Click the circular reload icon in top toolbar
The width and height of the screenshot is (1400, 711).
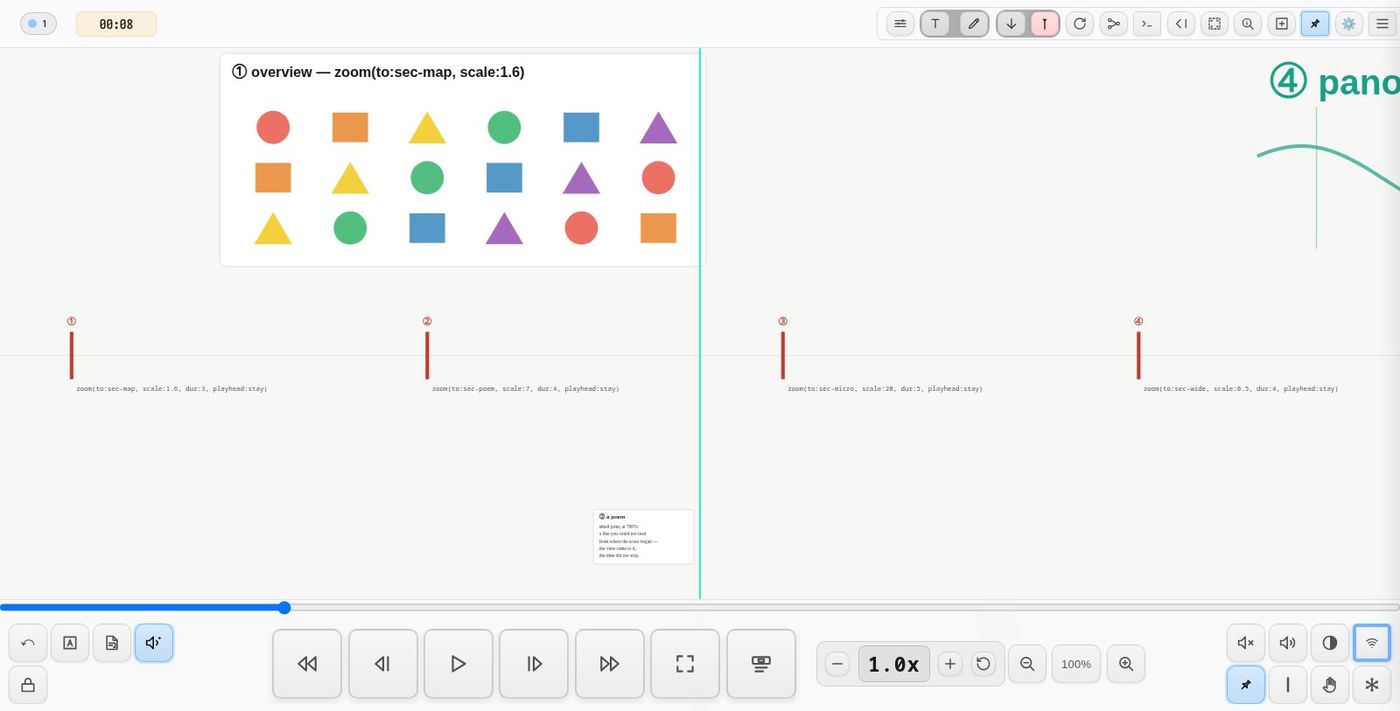pos(1080,24)
